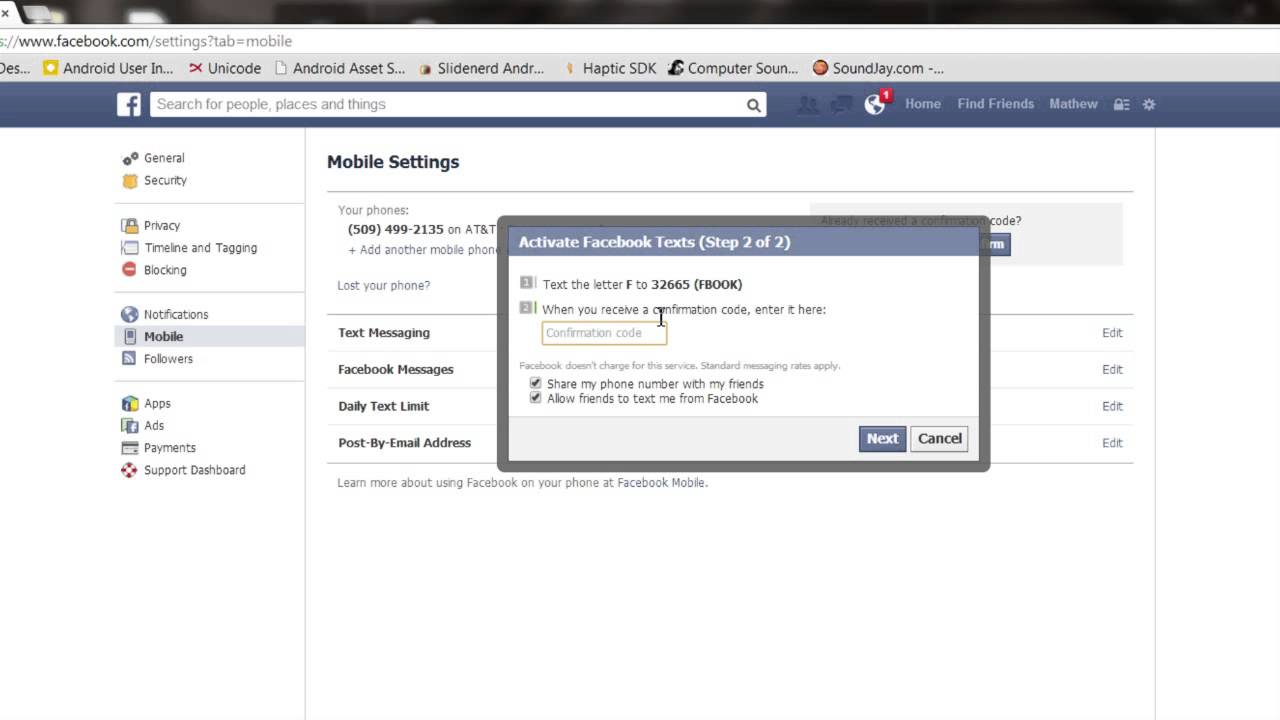
Task: Click the Confirmation code input field
Action: coord(604,333)
